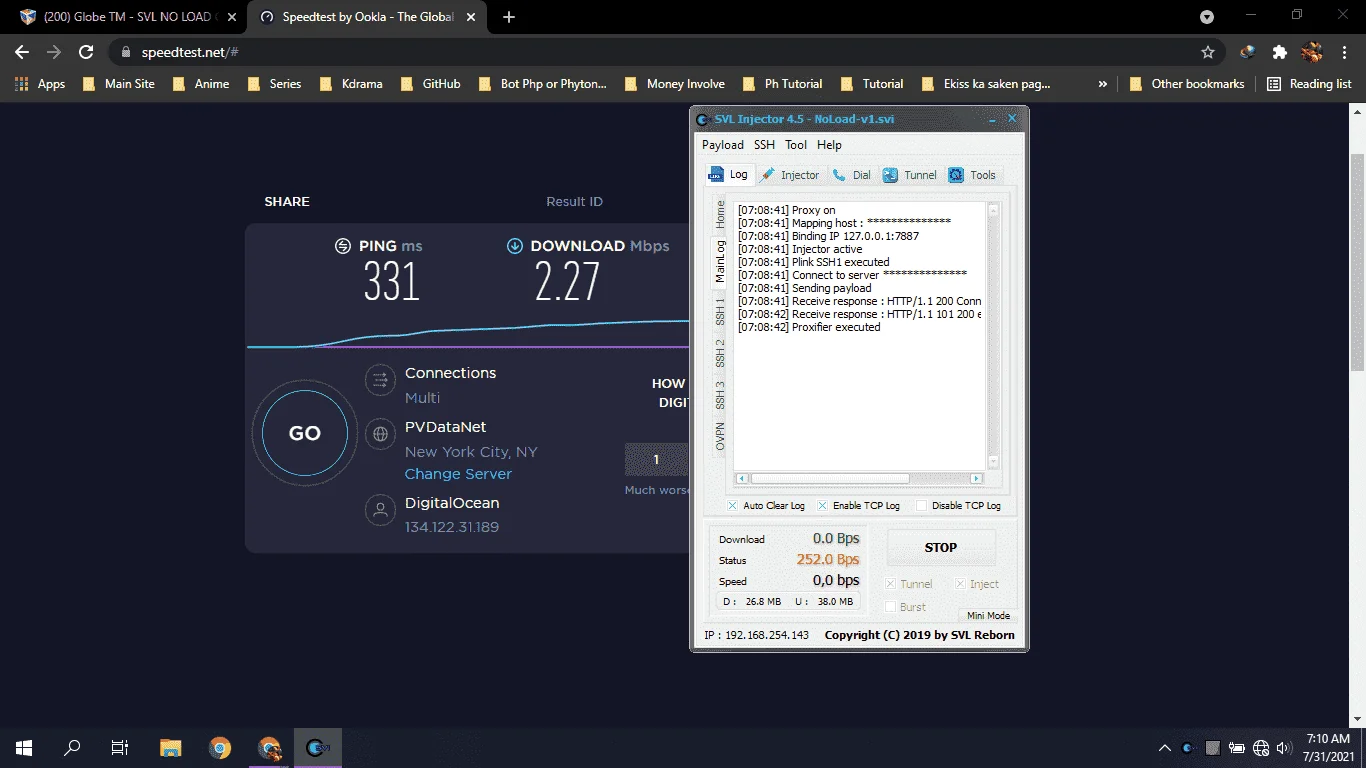
Task: Switch to the Dial tab
Action: pyautogui.click(x=852, y=175)
